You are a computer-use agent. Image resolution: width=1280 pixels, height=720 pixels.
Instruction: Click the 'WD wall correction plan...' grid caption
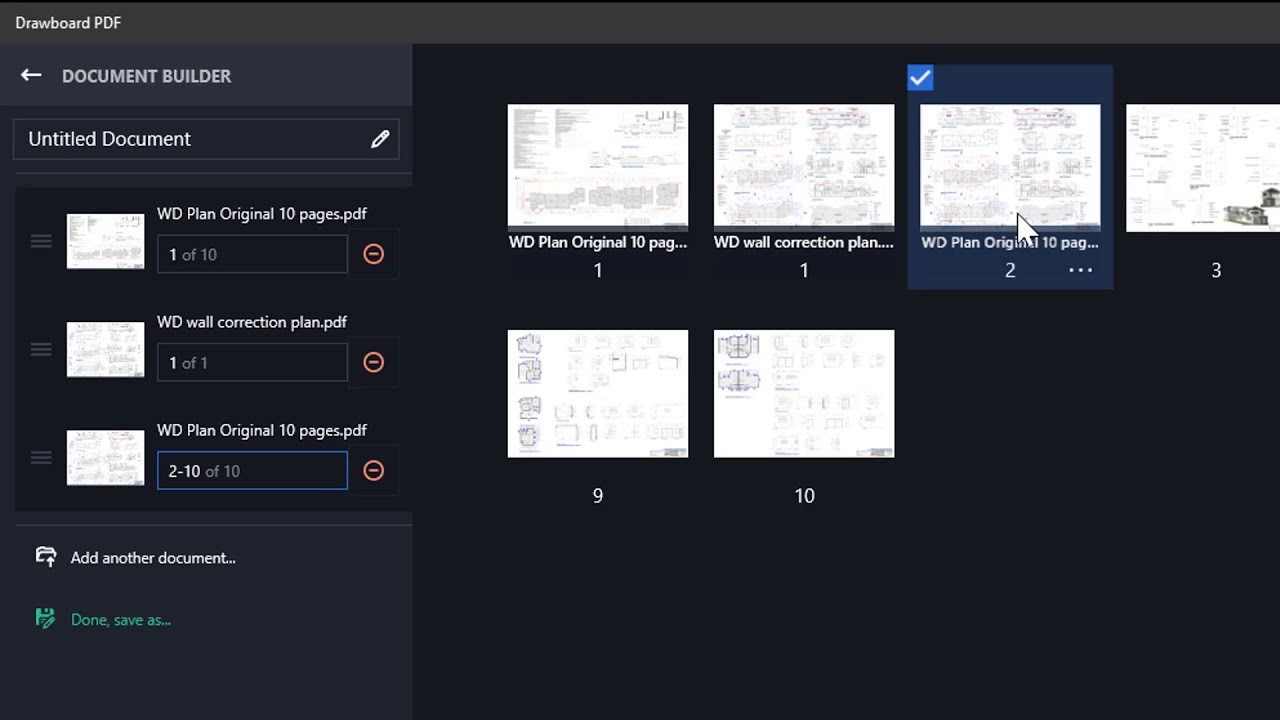(x=804, y=242)
